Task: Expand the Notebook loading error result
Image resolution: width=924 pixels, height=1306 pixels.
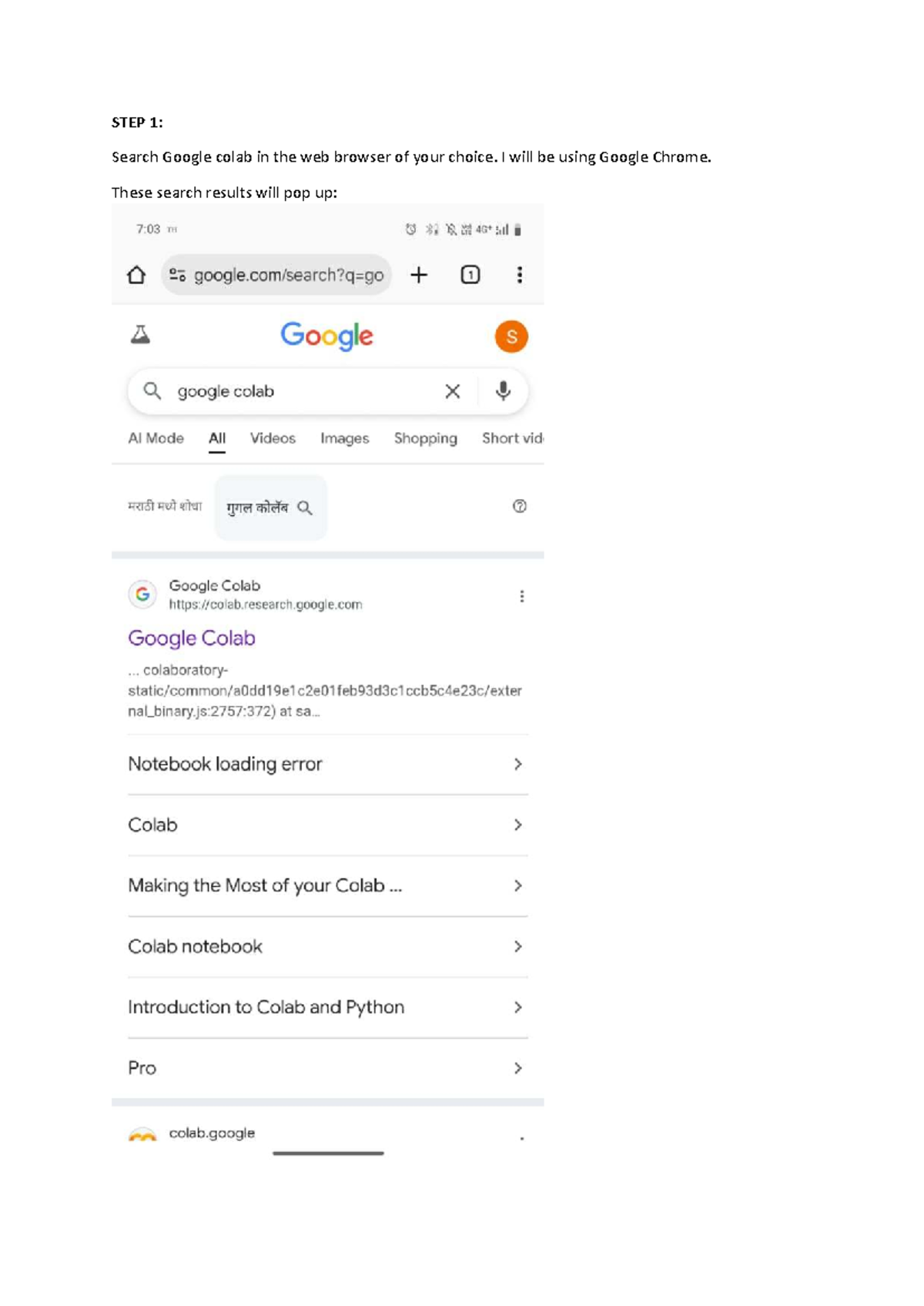Action: [225, 764]
